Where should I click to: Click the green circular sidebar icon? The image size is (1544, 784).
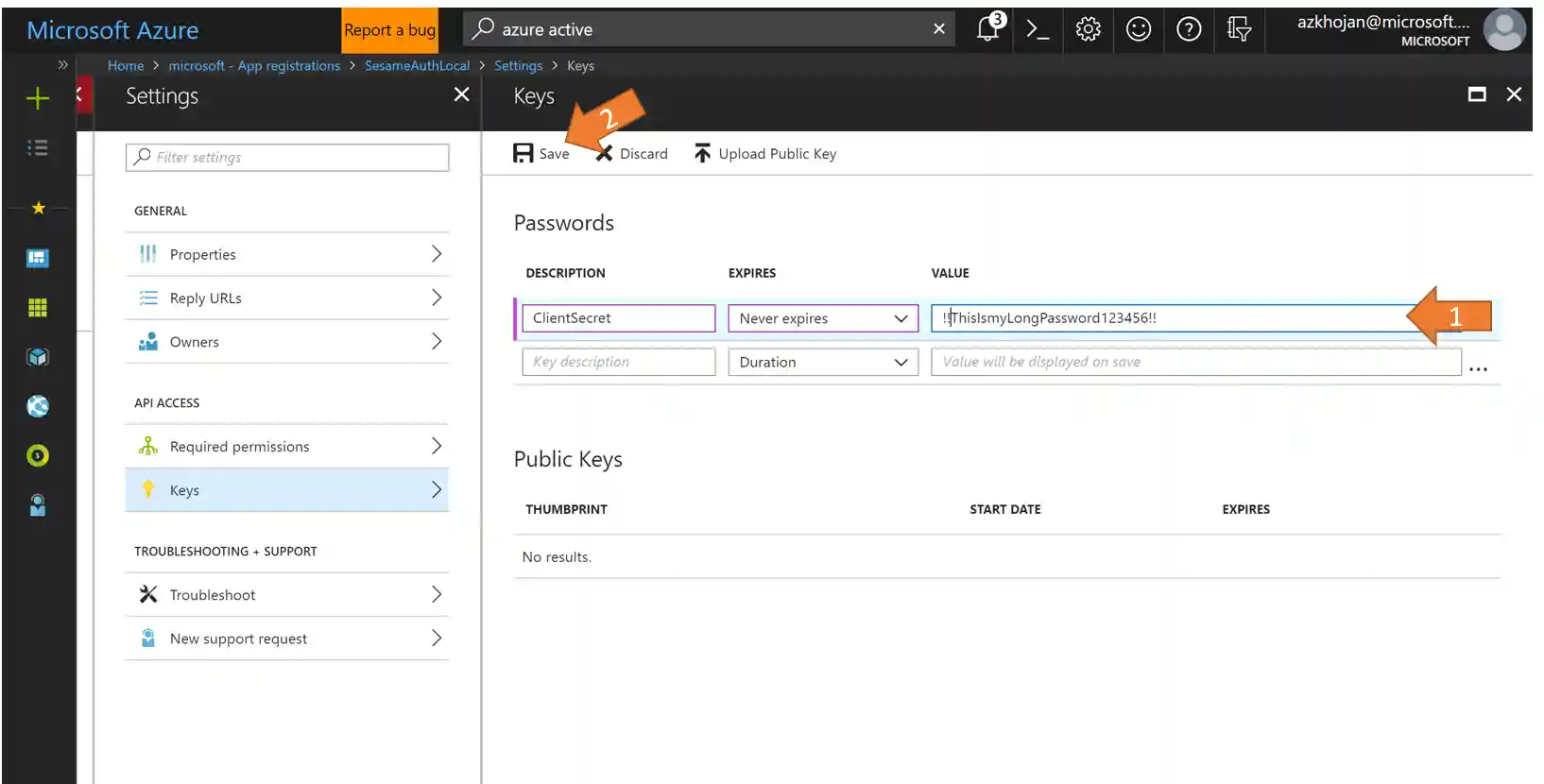point(38,456)
